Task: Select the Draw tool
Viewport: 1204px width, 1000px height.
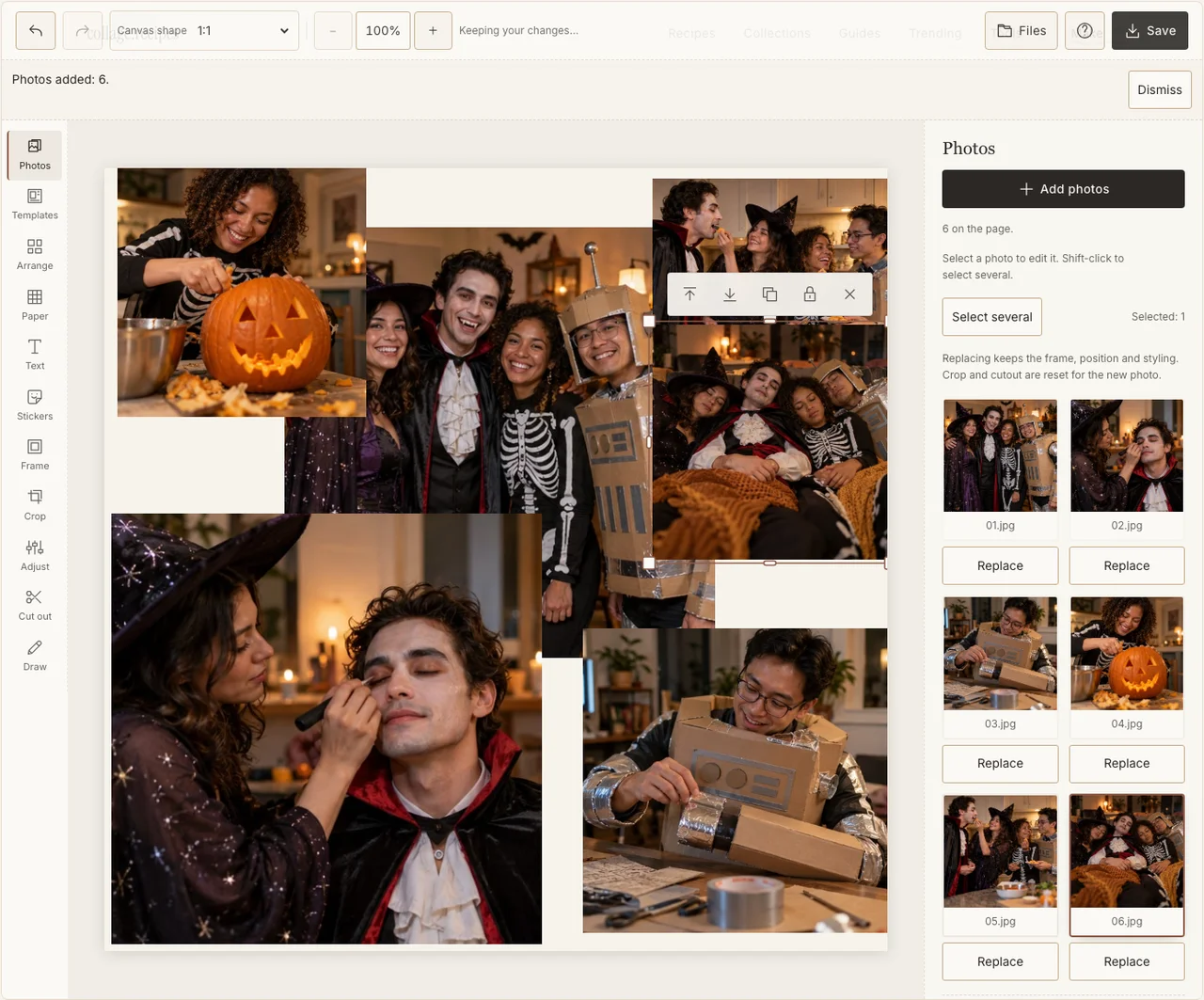Action: (x=35, y=656)
